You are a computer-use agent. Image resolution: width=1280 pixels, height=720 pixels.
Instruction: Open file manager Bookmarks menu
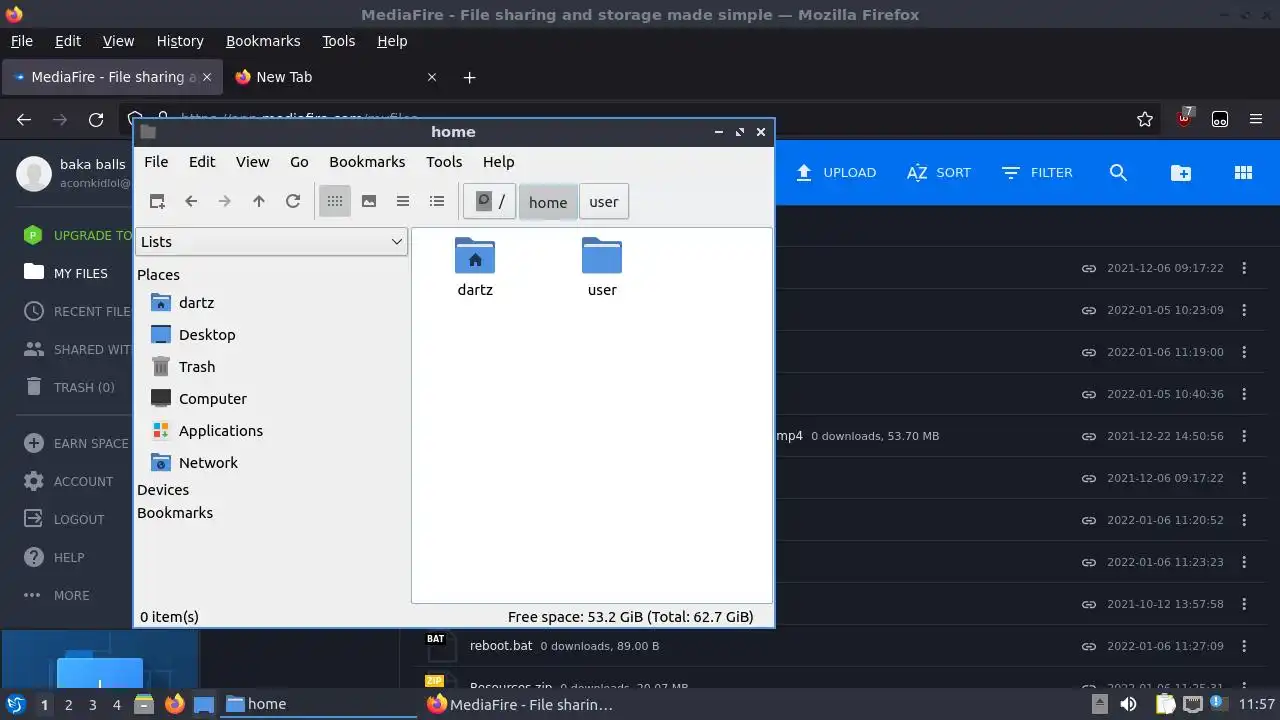367,161
